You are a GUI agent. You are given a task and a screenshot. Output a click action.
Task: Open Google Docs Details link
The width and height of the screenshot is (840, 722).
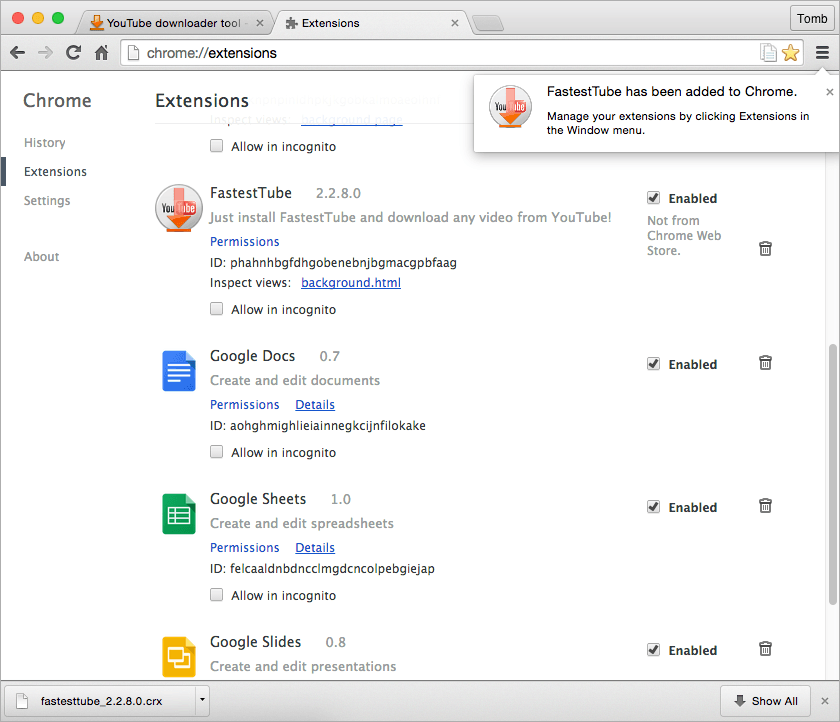[315, 404]
